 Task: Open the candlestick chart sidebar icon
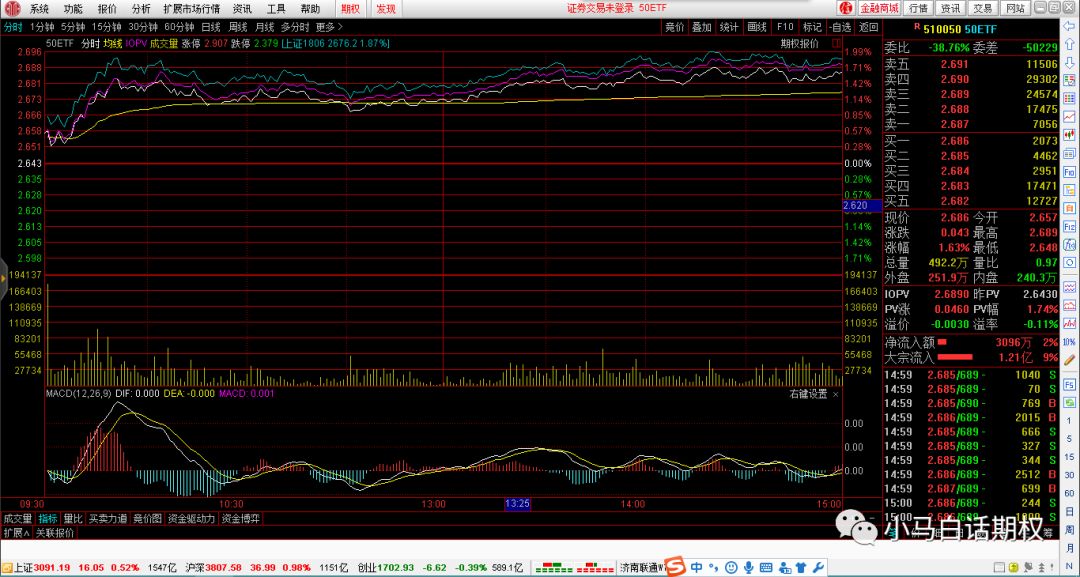pos(1070,135)
